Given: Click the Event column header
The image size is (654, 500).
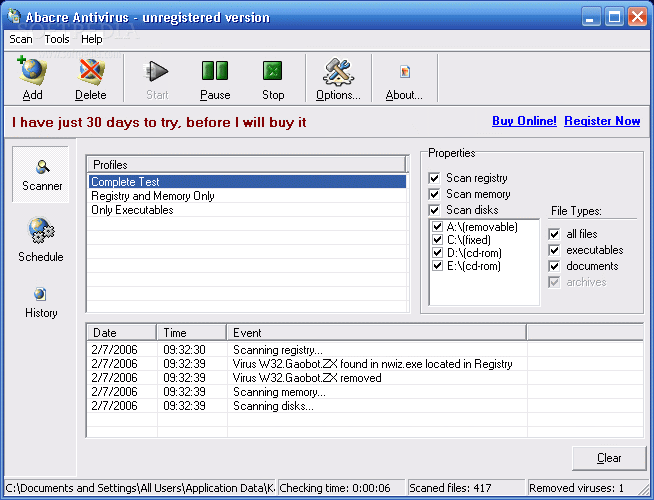Looking at the screenshot, I should [377, 333].
